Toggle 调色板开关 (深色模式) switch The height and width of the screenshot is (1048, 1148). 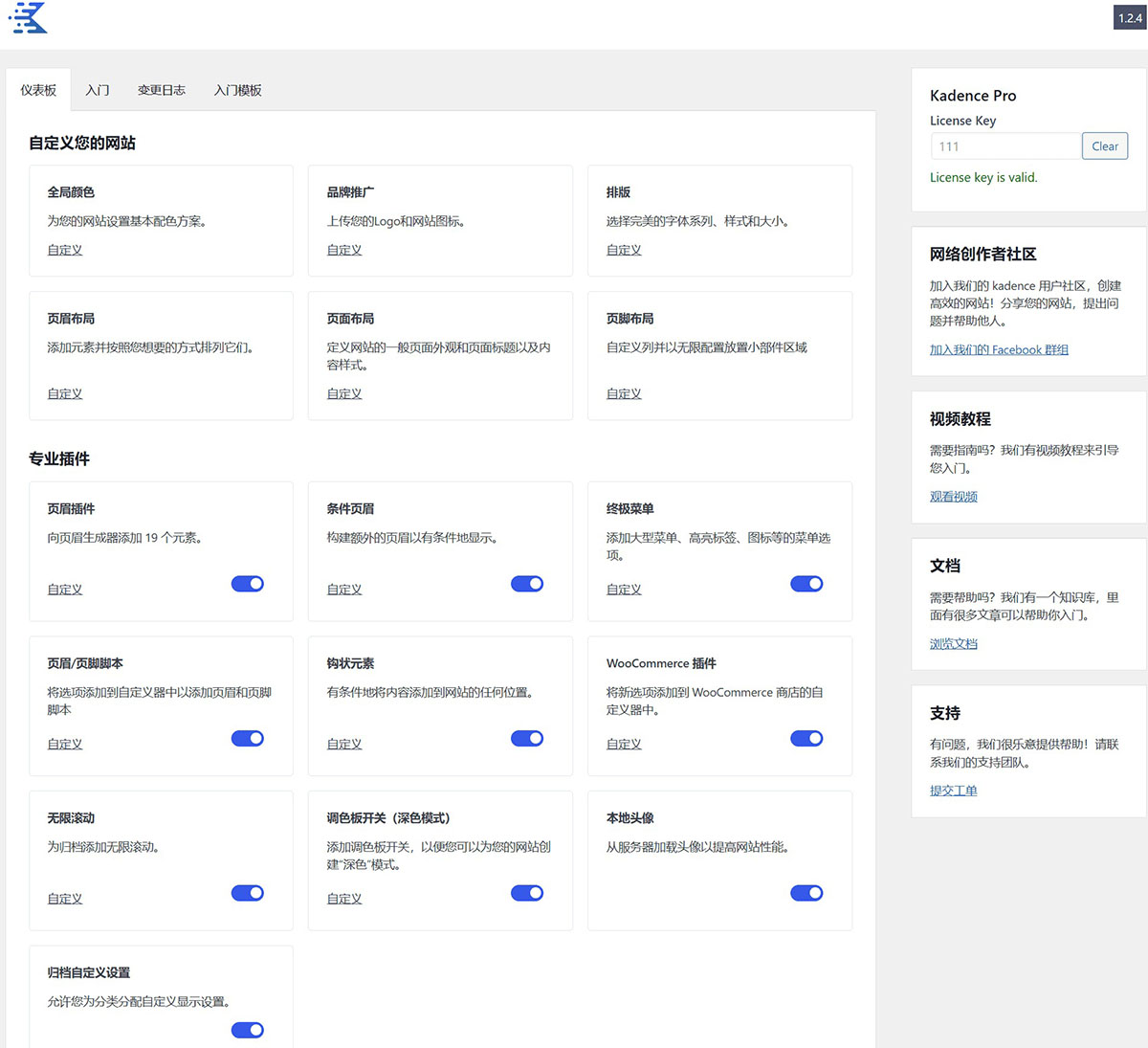tap(527, 893)
